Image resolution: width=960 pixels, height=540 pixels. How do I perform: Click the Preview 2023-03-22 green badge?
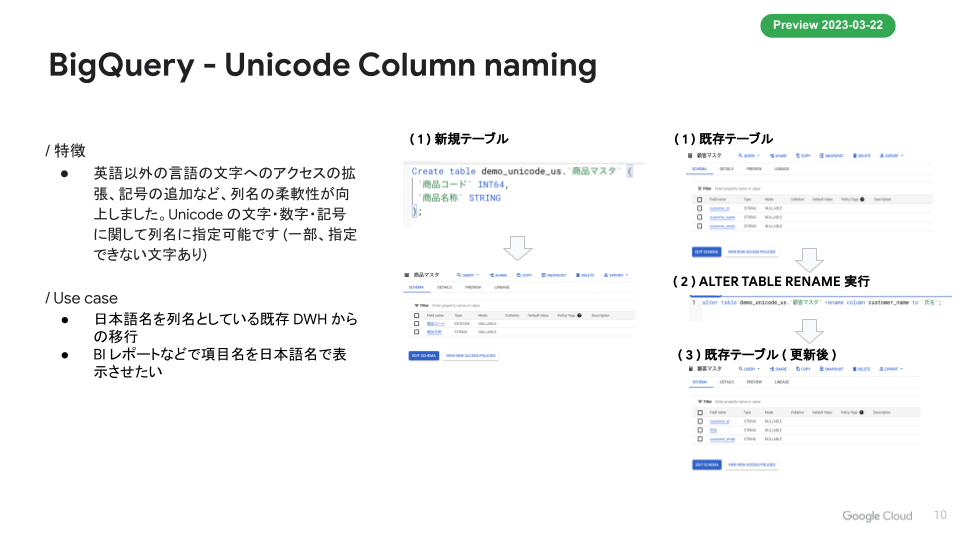click(x=828, y=26)
